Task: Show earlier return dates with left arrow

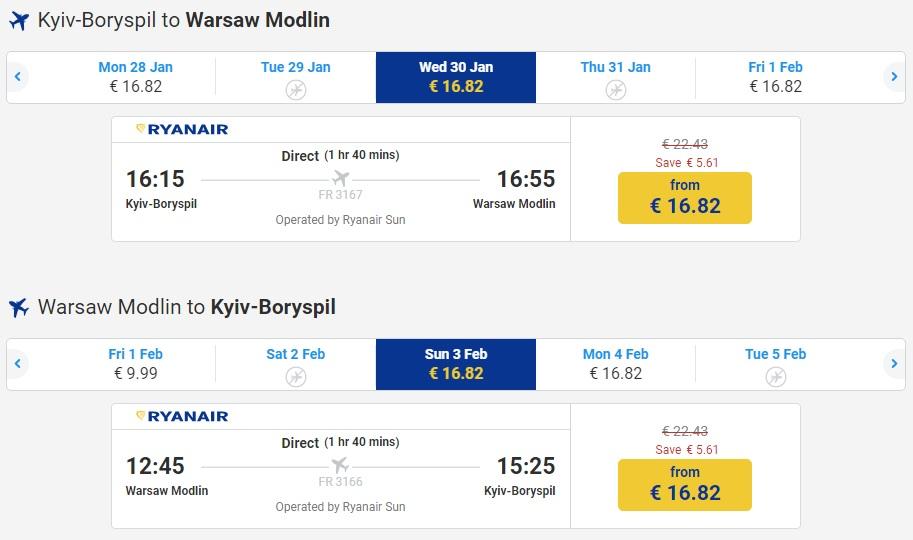Action: 18,364
